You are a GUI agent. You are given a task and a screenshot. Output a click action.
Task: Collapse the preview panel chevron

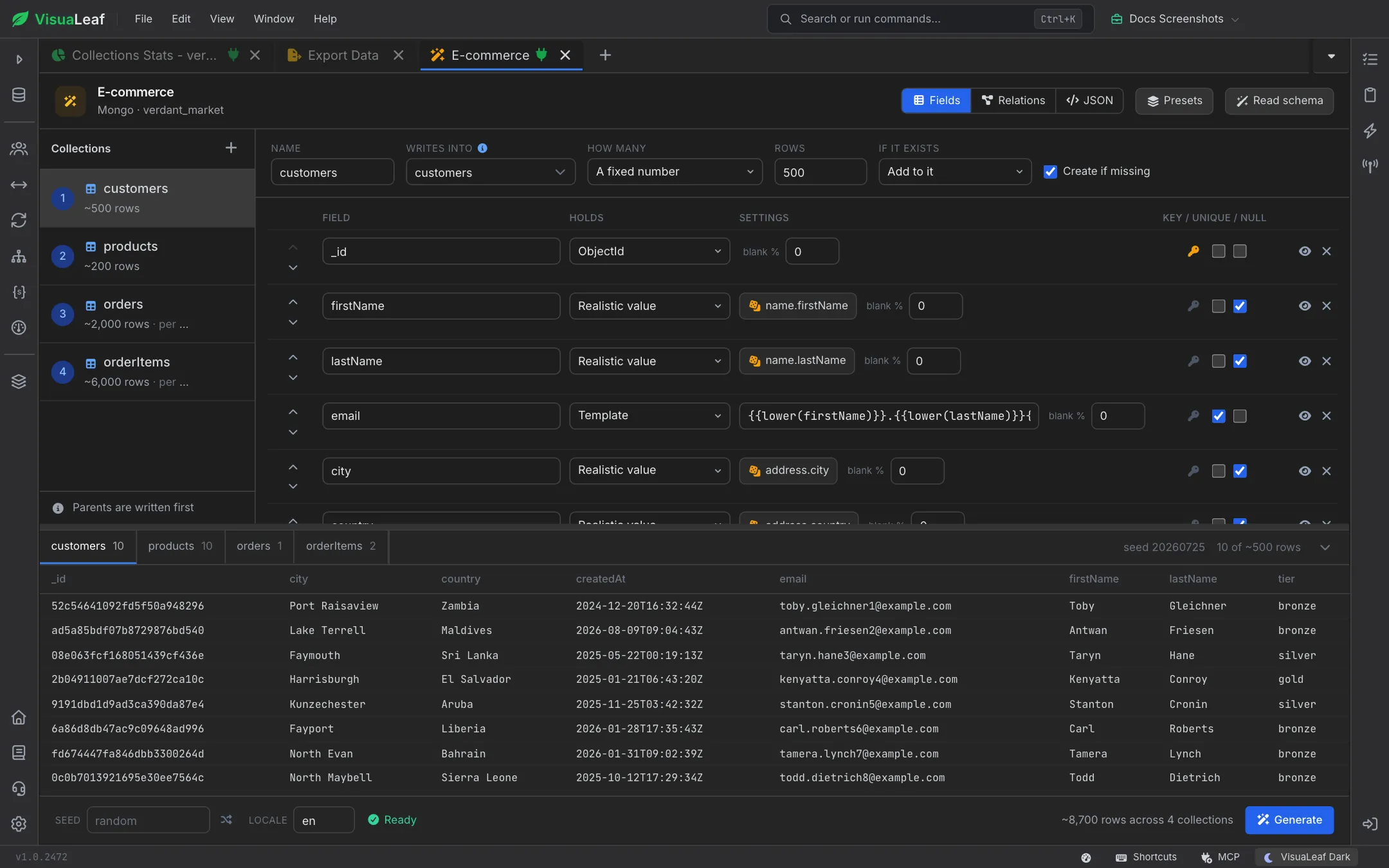1325,547
